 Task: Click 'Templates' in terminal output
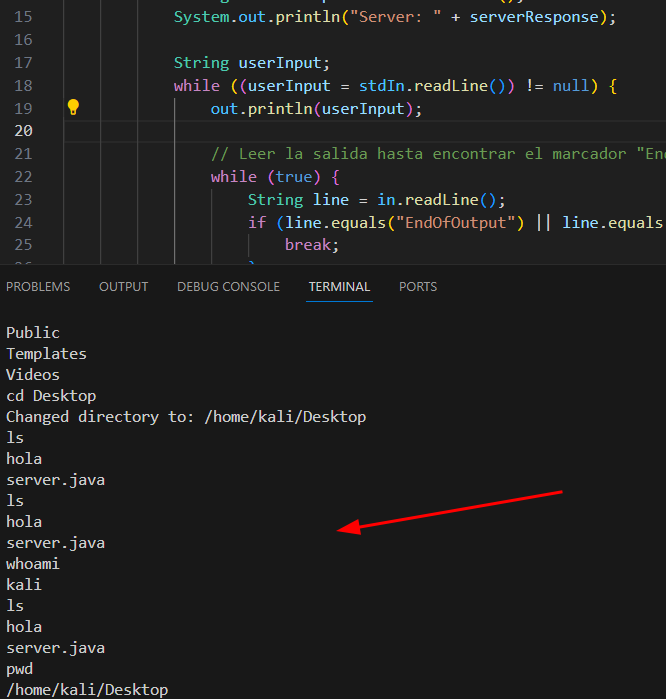click(x=46, y=354)
